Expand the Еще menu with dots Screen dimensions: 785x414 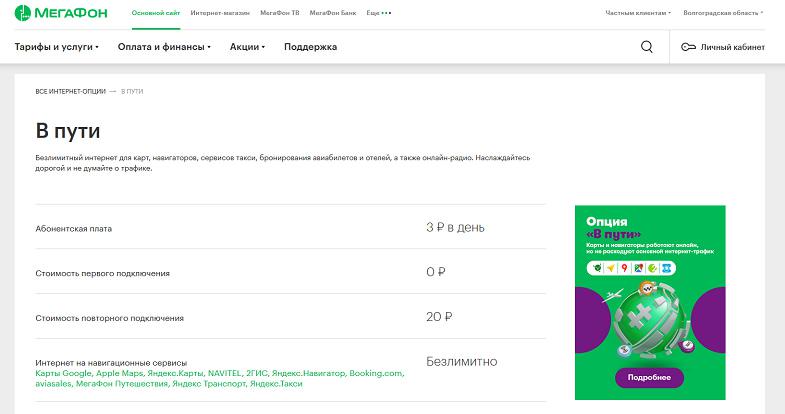point(378,13)
